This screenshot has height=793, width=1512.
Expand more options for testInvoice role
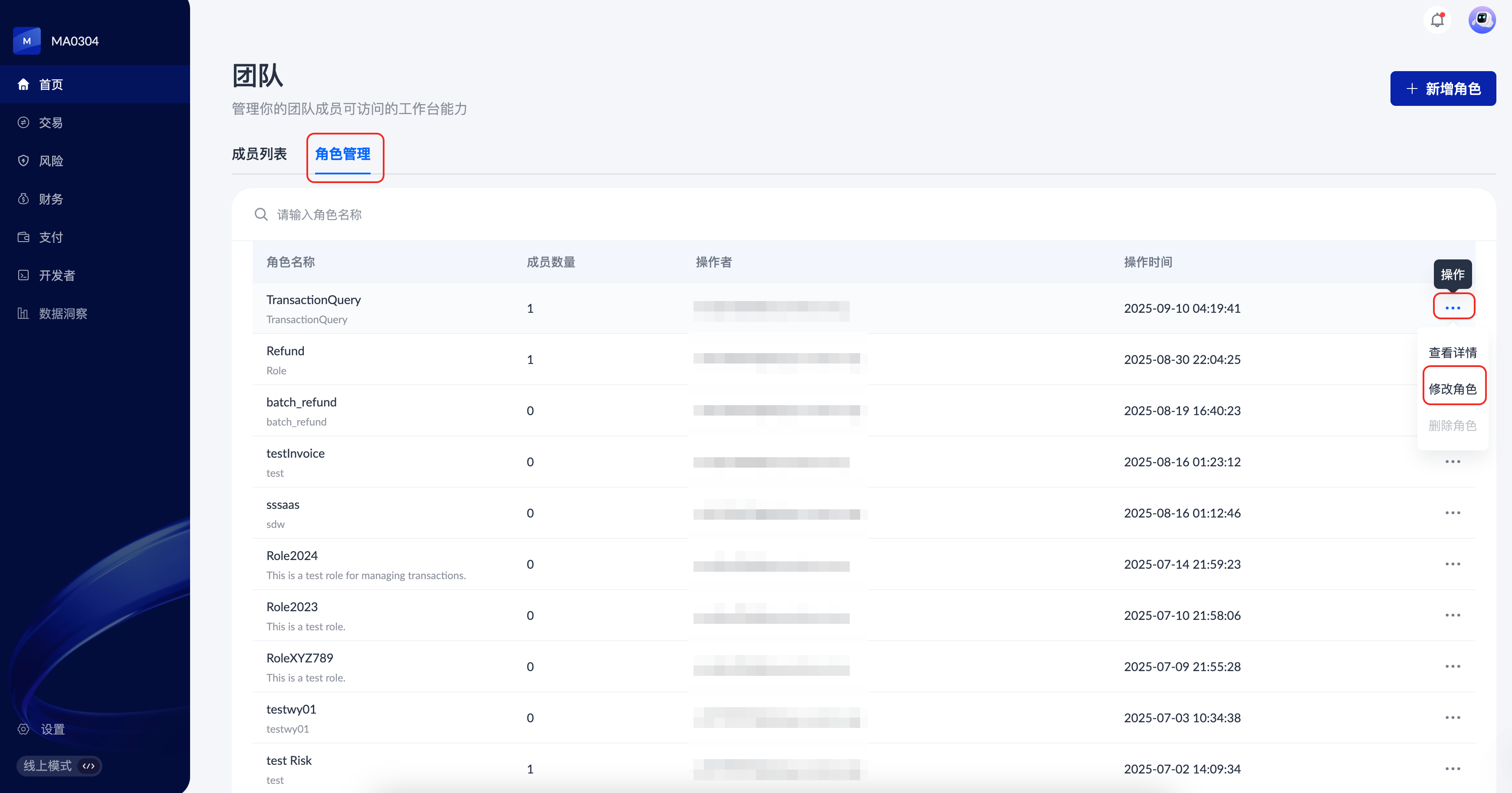(1453, 462)
